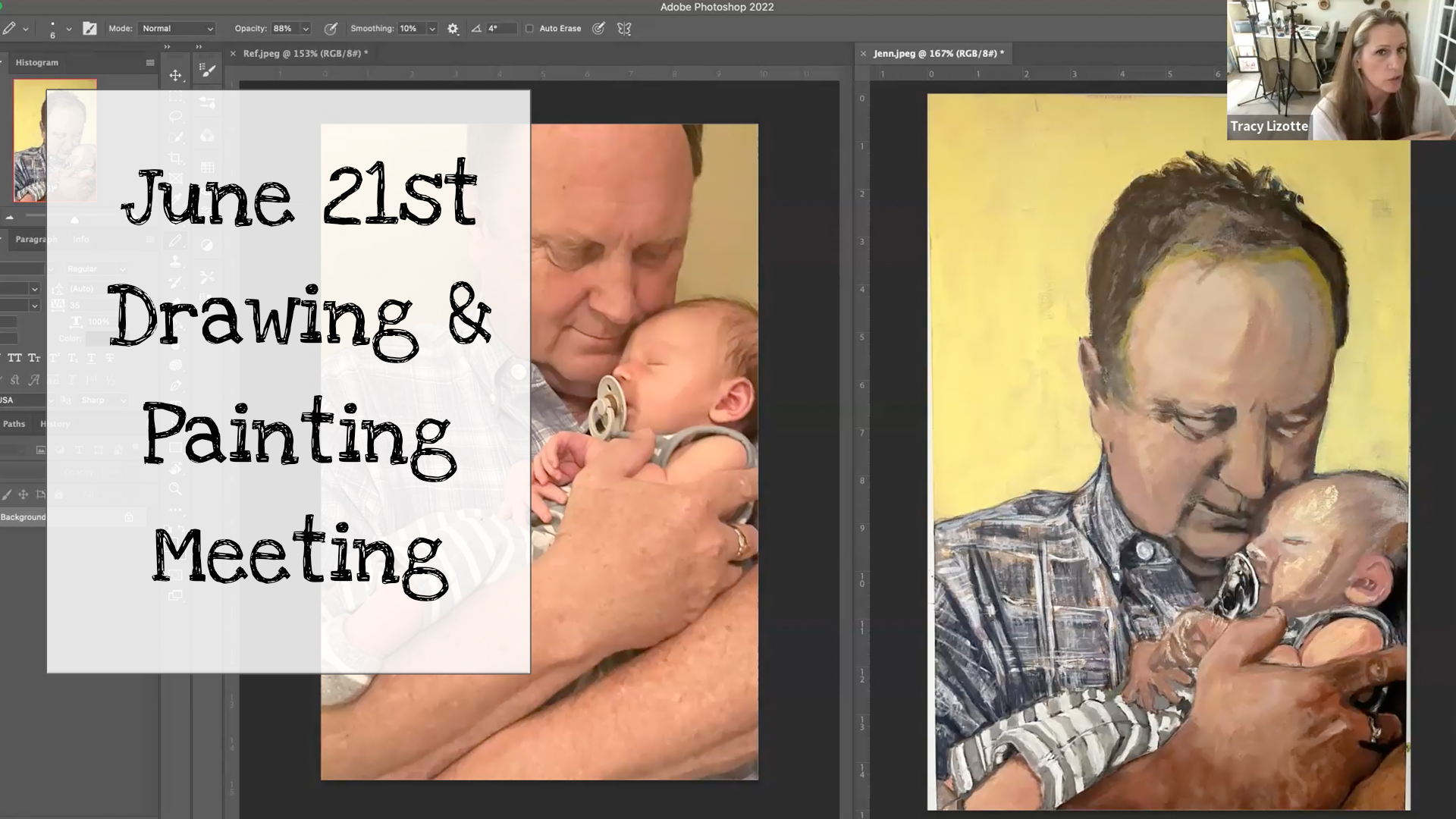Click the zoom-out mountains icon below thumbnail
This screenshot has width=1456, height=819.
pyautogui.click(x=10, y=217)
